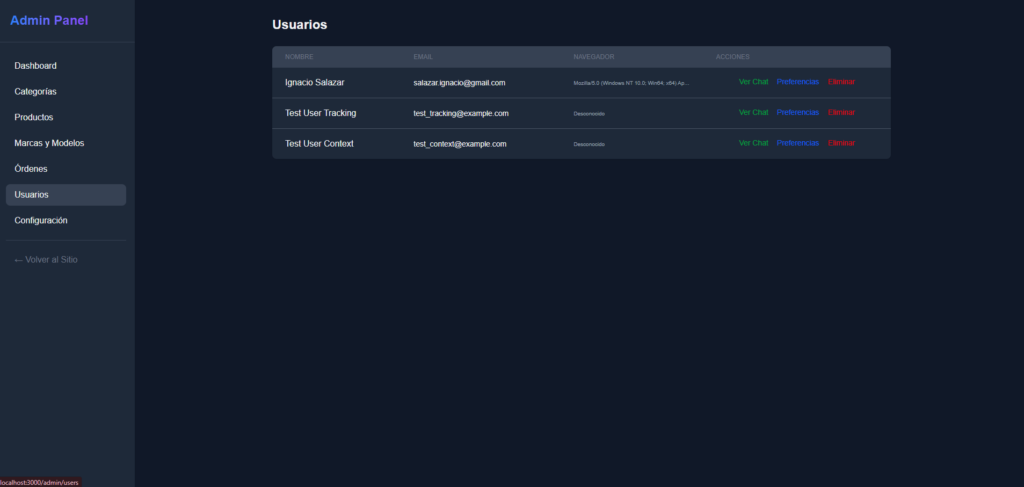The height and width of the screenshot is (487, 1024).
Task: Open Productos from the sidebar
Action: click(x=34, y=117)
